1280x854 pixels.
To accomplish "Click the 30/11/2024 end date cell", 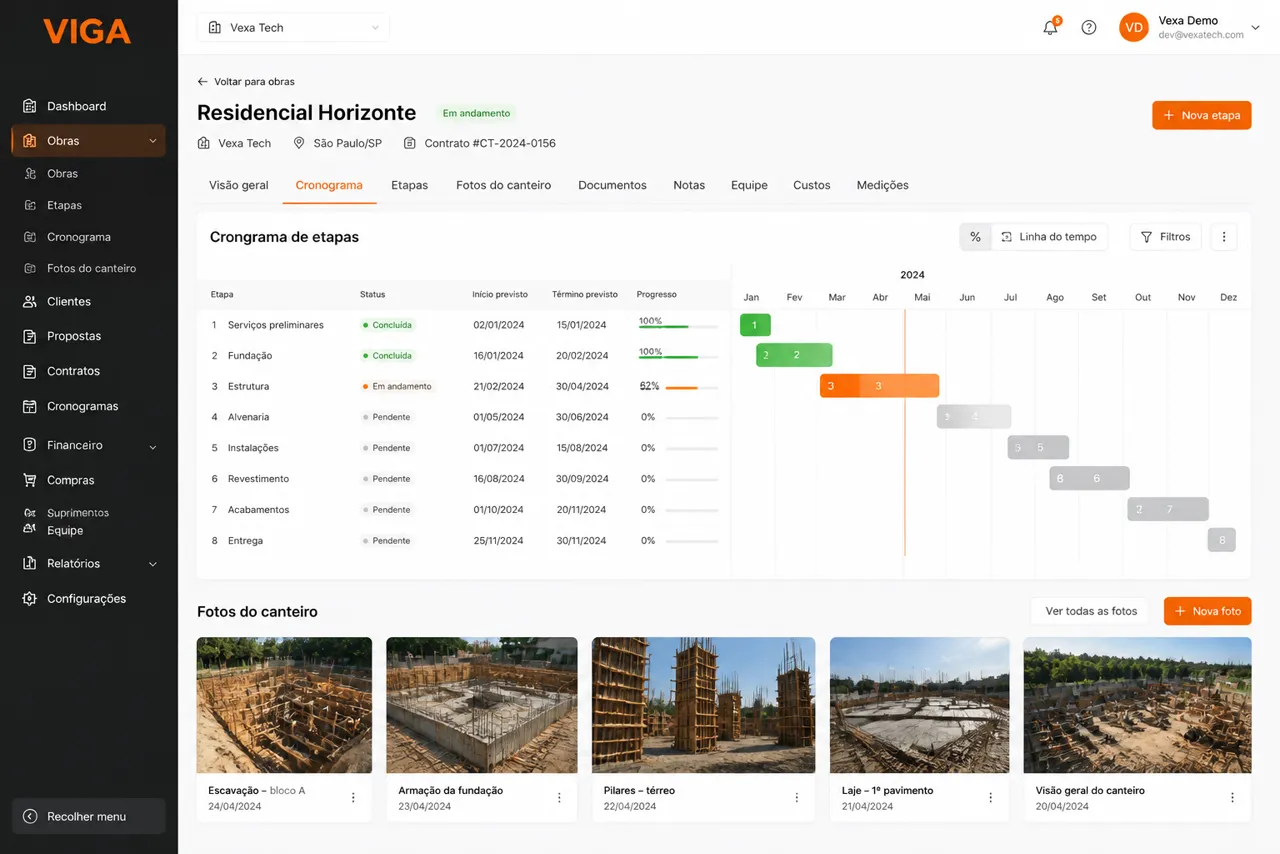I will [x=581, y=541].
